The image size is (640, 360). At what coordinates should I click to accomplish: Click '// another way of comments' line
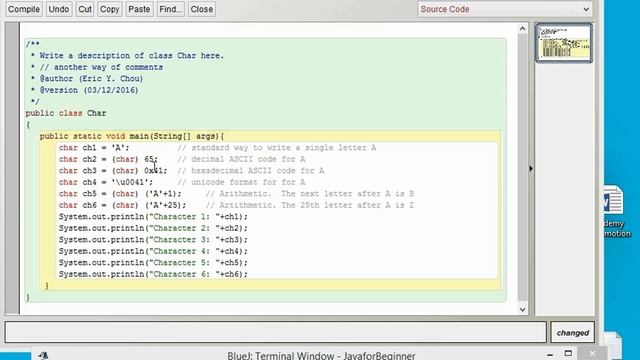101,67
